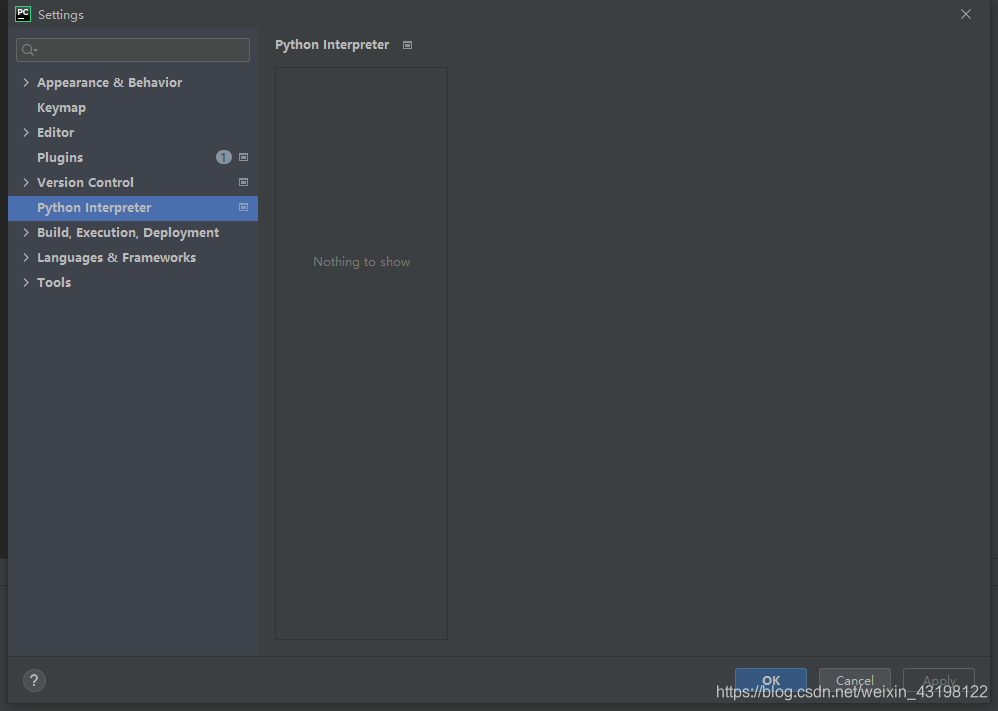Confirm settings with the OK button
The width and height of the screenshot is (998, 711).
click(x=771, y=680)
